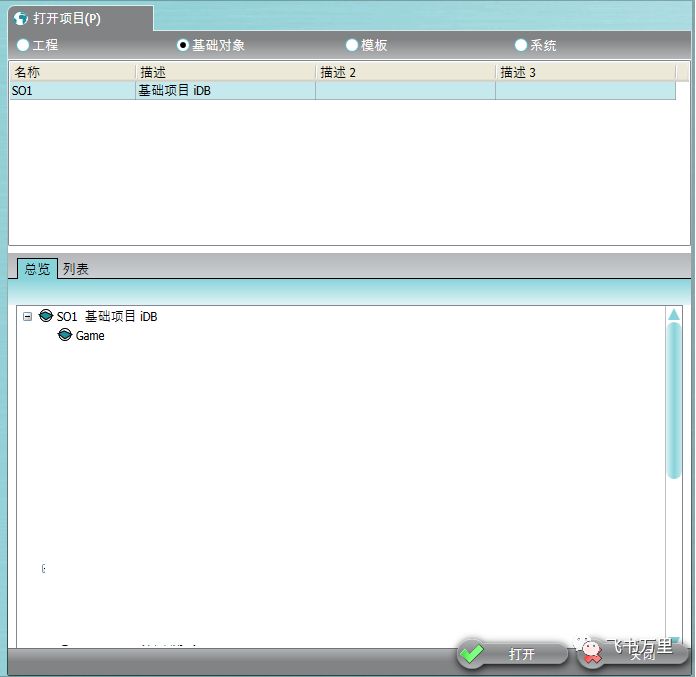Screen dimensions: 696x677
Task: Collapse the SO1 tree node
Action: point(28,317)
